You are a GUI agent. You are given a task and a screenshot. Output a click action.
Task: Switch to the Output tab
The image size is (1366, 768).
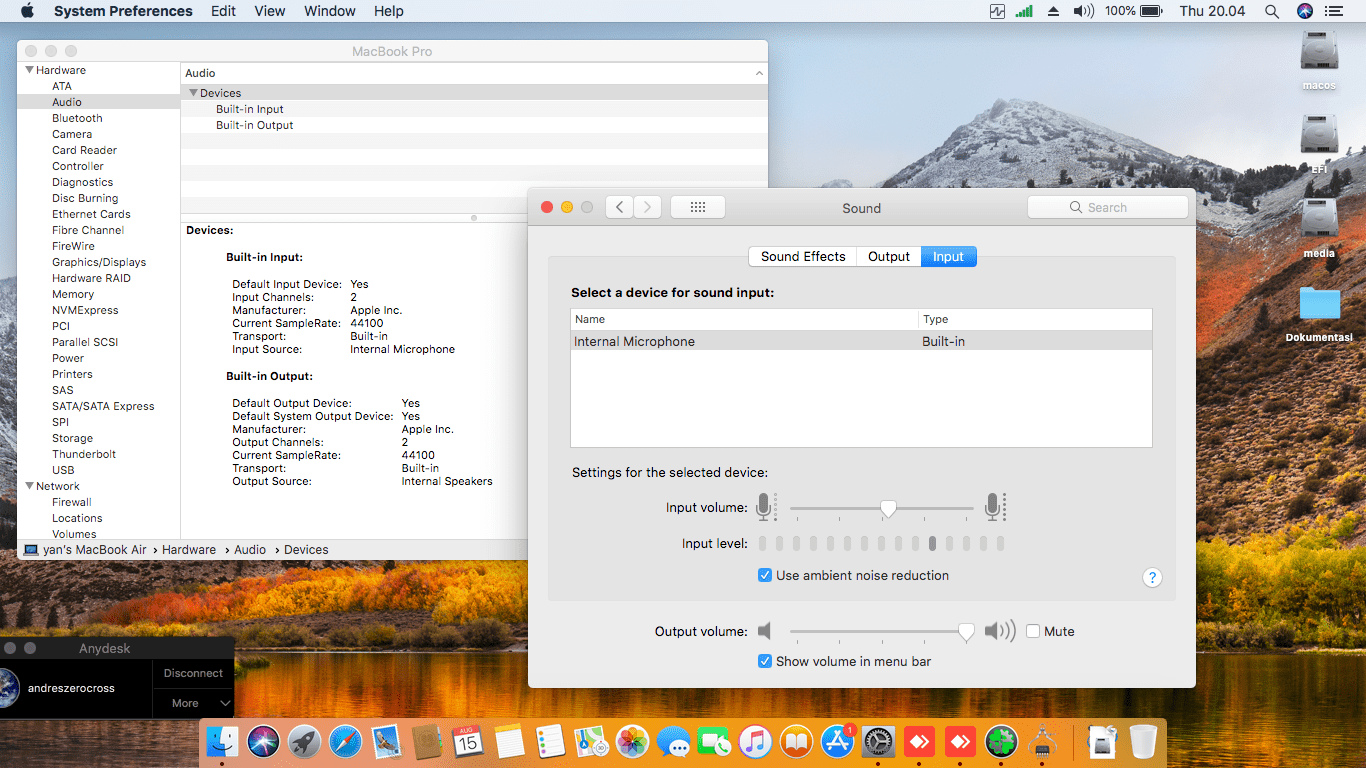click(x=888, y=257)
